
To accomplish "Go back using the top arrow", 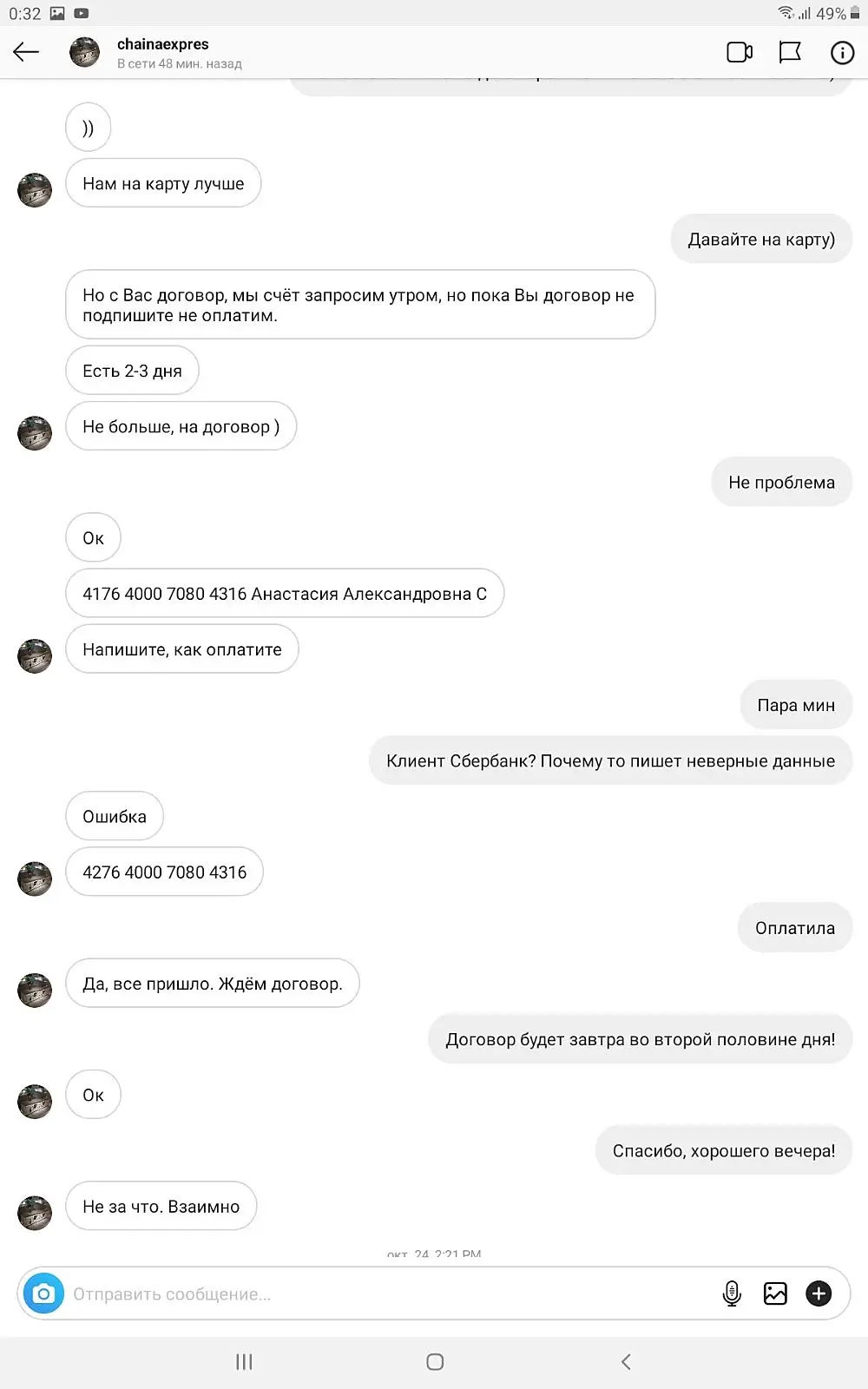I will tap(26, 52).
